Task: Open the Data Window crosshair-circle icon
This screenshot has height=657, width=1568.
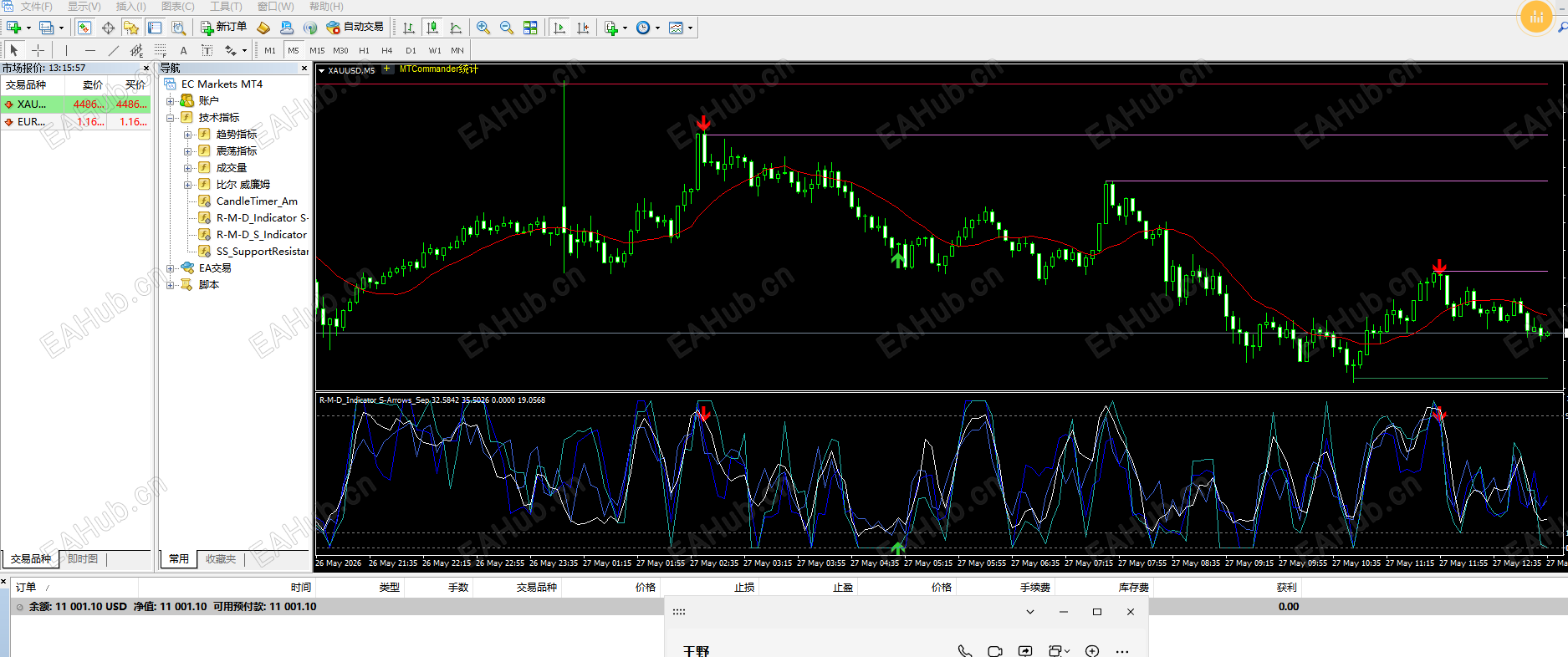Action: point(108,28)
